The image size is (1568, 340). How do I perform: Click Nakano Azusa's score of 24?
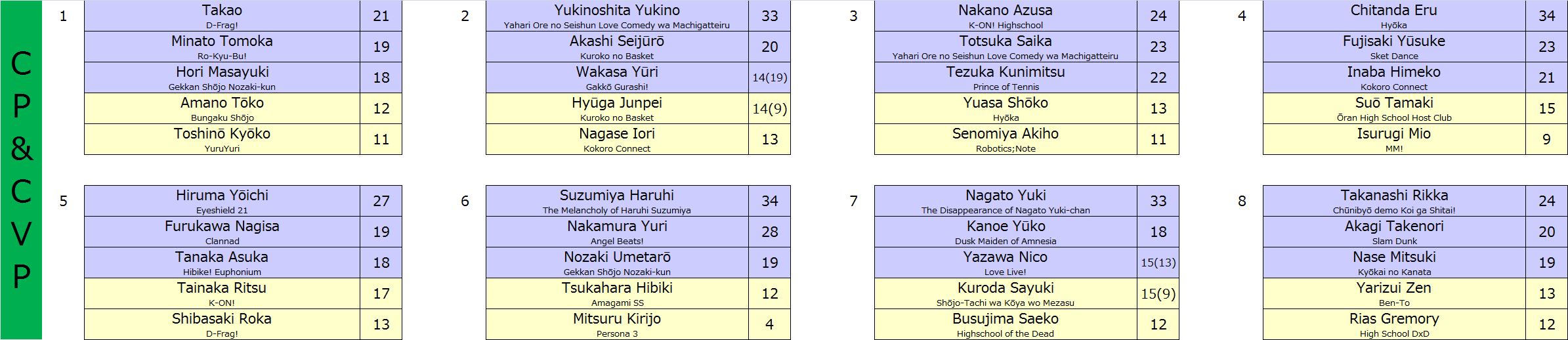pyautogui.click(x=1158, y=16)
